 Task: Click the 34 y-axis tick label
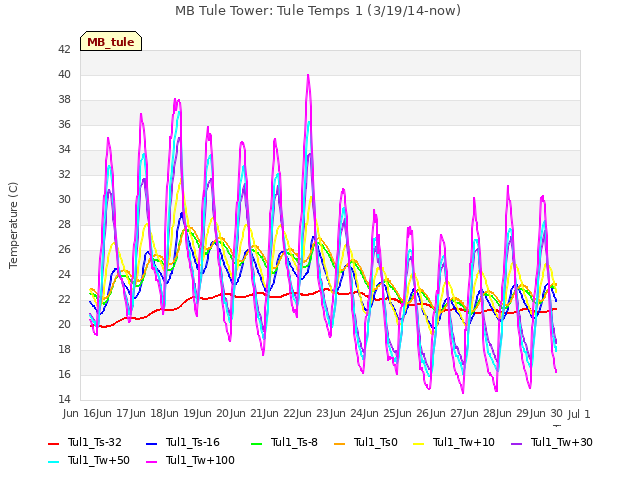coord(64,149)
